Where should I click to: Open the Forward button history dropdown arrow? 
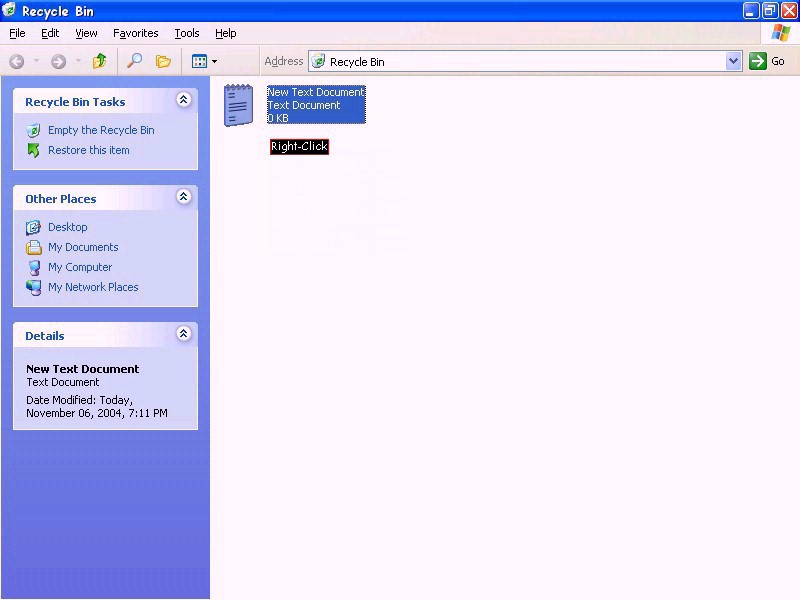click(x=78, y=61)
